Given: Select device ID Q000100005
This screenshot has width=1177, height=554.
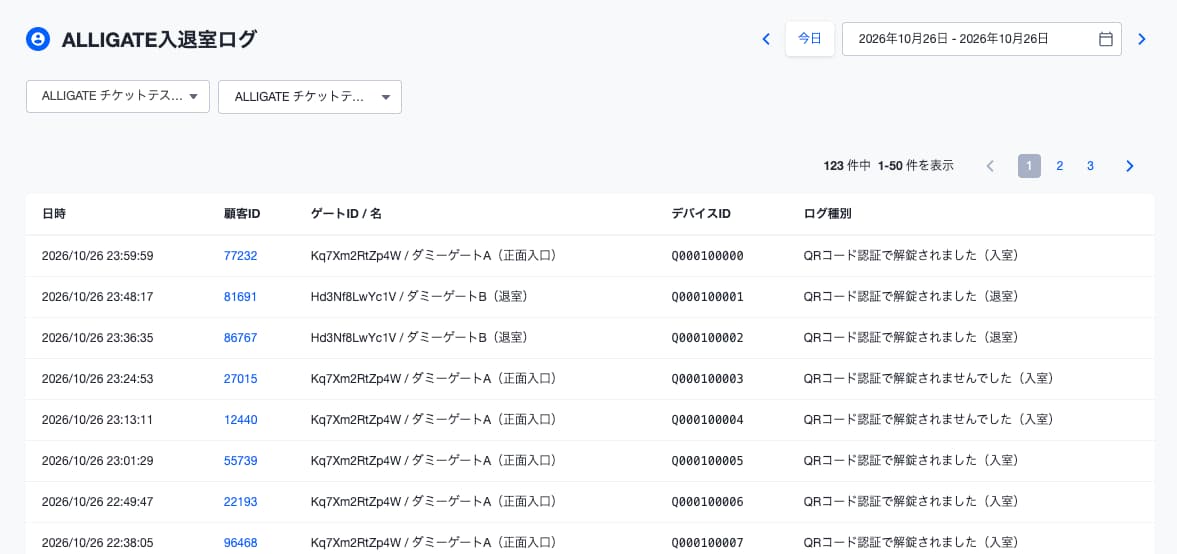Looking at the screenshot, I should [x=707, y=461].
